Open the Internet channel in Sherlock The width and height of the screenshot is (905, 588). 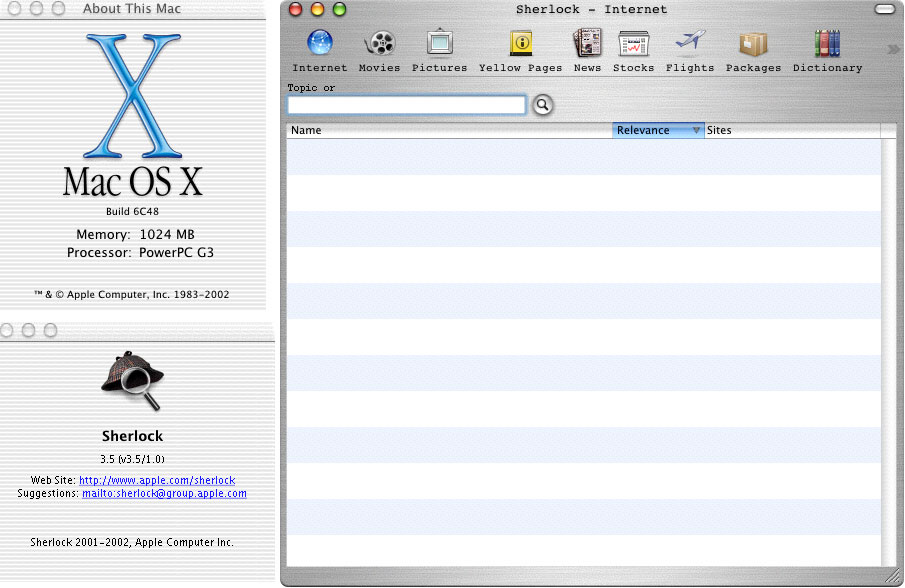tap(320, 51)
